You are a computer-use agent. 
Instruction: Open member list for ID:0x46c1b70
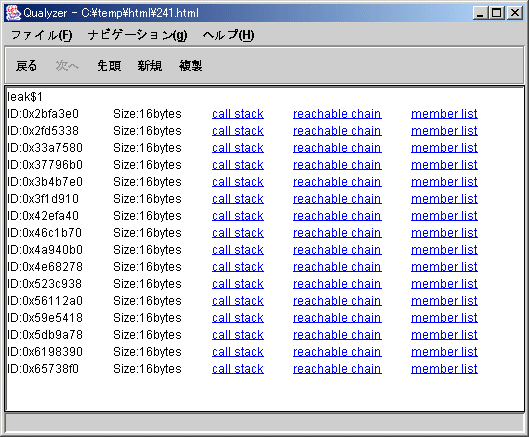coord(444,233)
